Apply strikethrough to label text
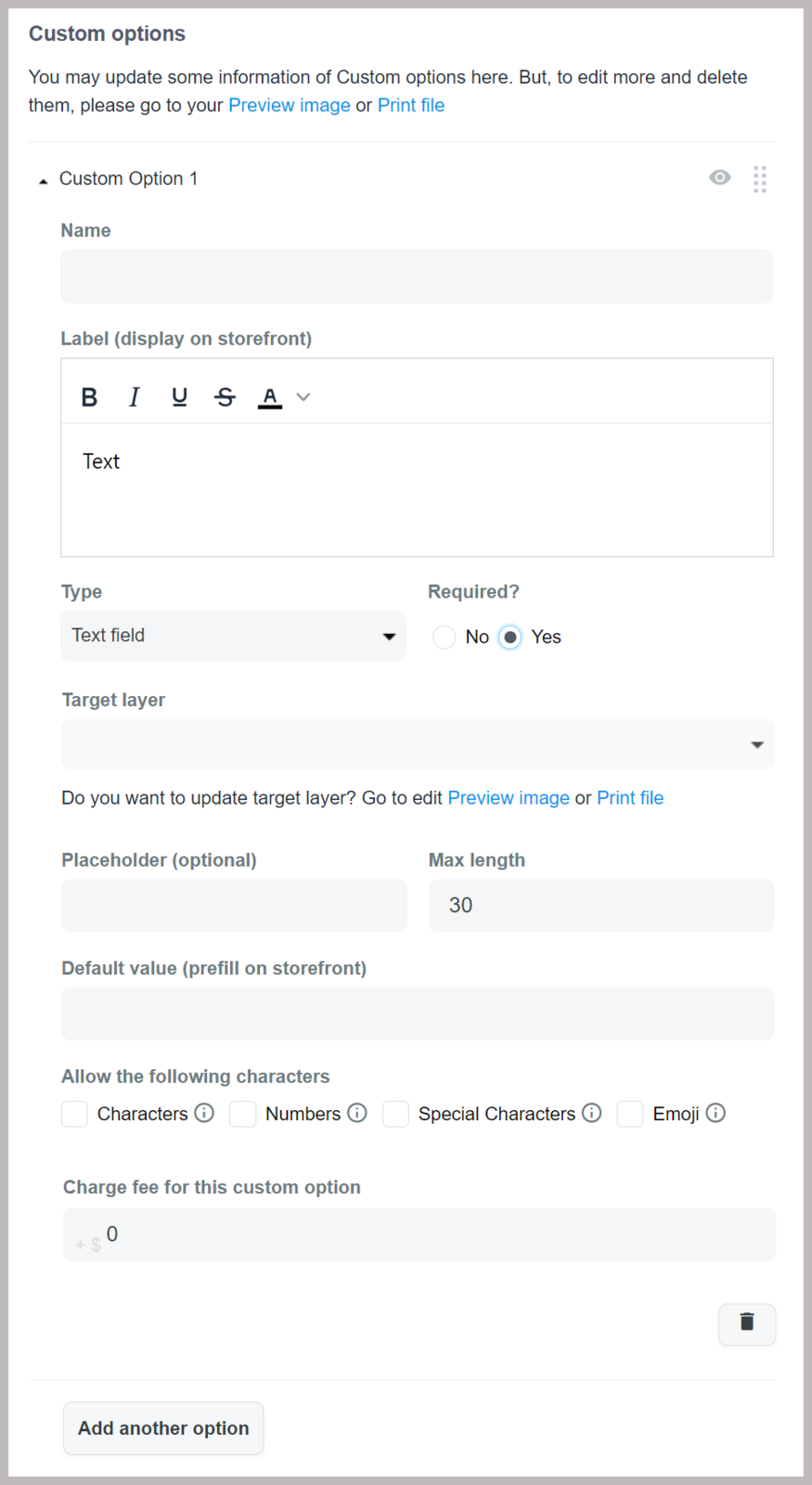The height and width of the screenshot is (1485, 812). 225,397
